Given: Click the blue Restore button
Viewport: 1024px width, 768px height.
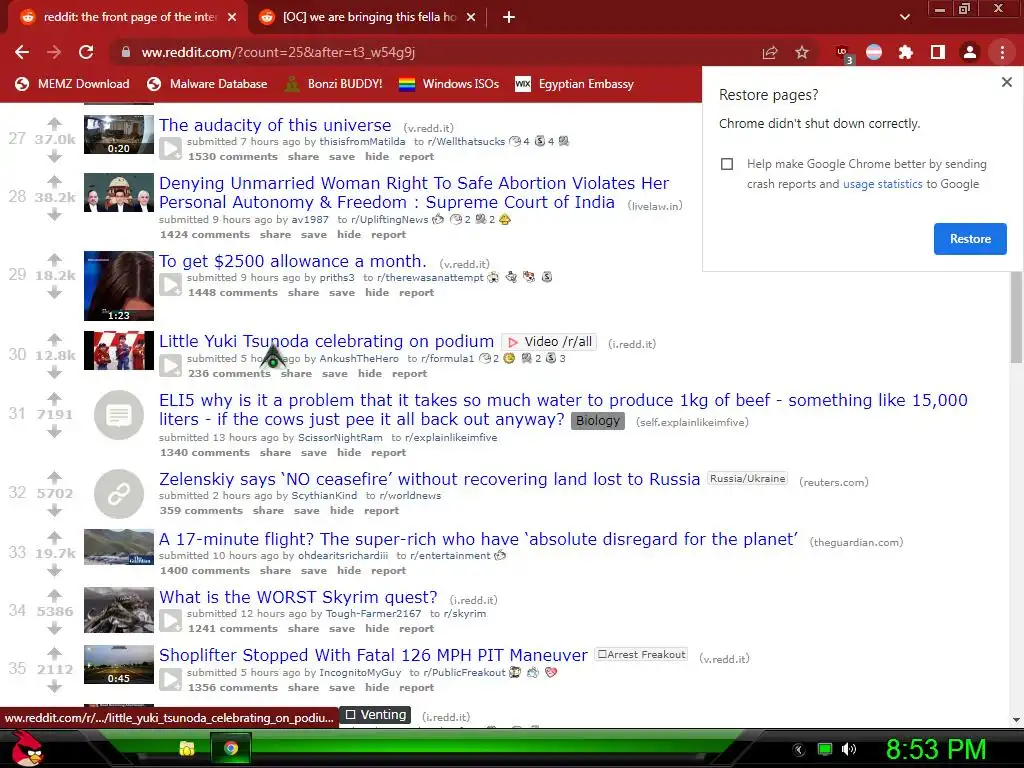Looking at the screenshot, I should [x=970, y=238].
